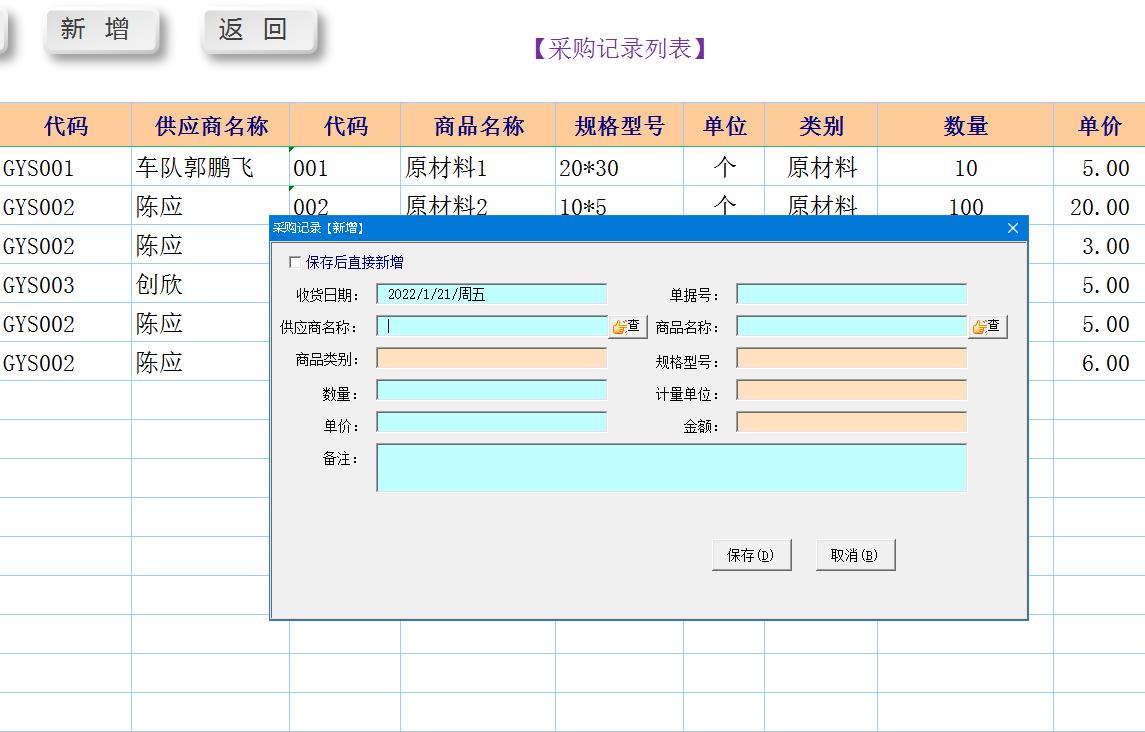Click the 取消(B) button to cancel
The height and width of the screenshot is (732, 1145).
click(855, 554)
